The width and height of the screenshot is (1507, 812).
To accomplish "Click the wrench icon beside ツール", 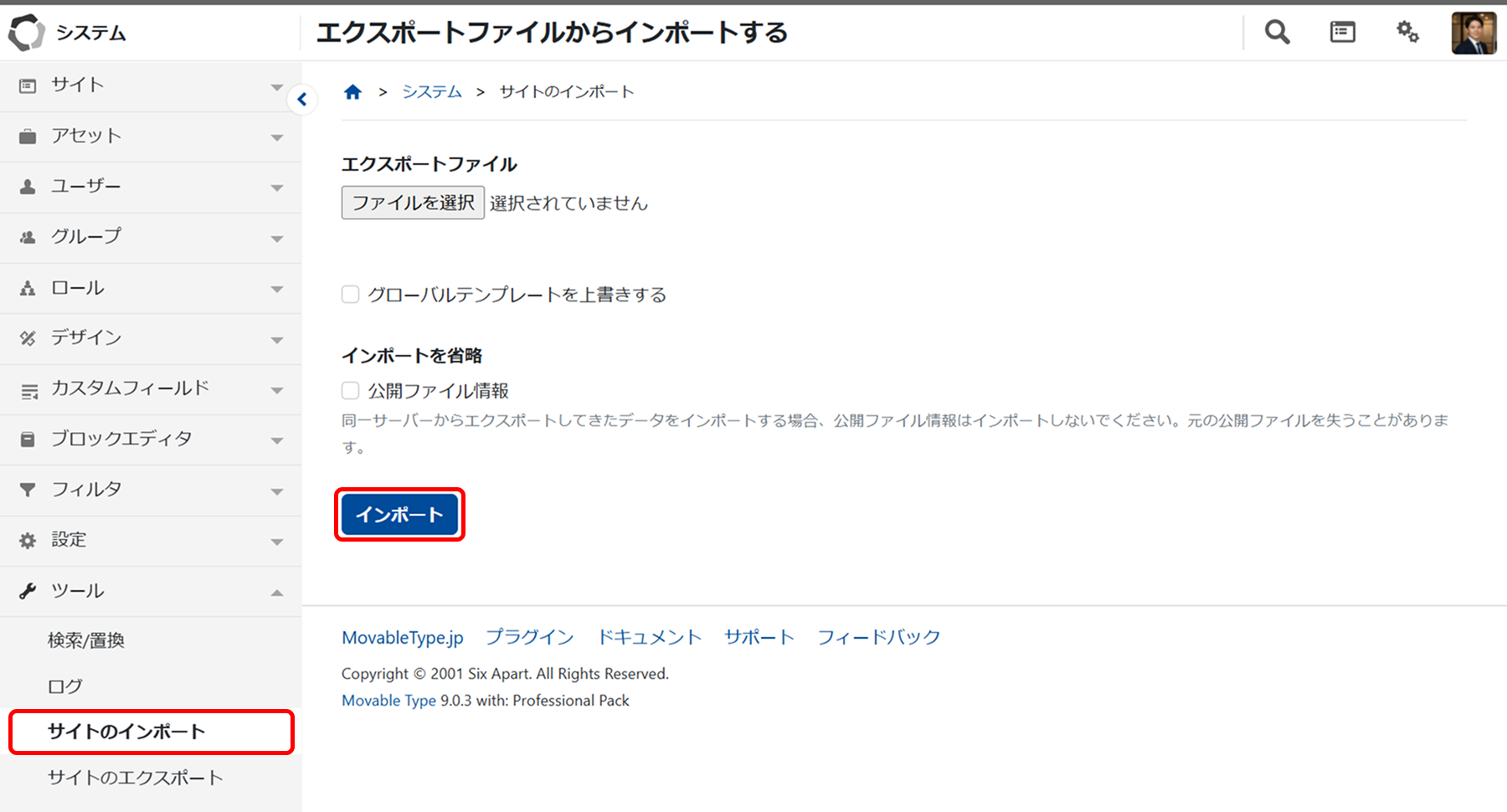I will 28,591.
